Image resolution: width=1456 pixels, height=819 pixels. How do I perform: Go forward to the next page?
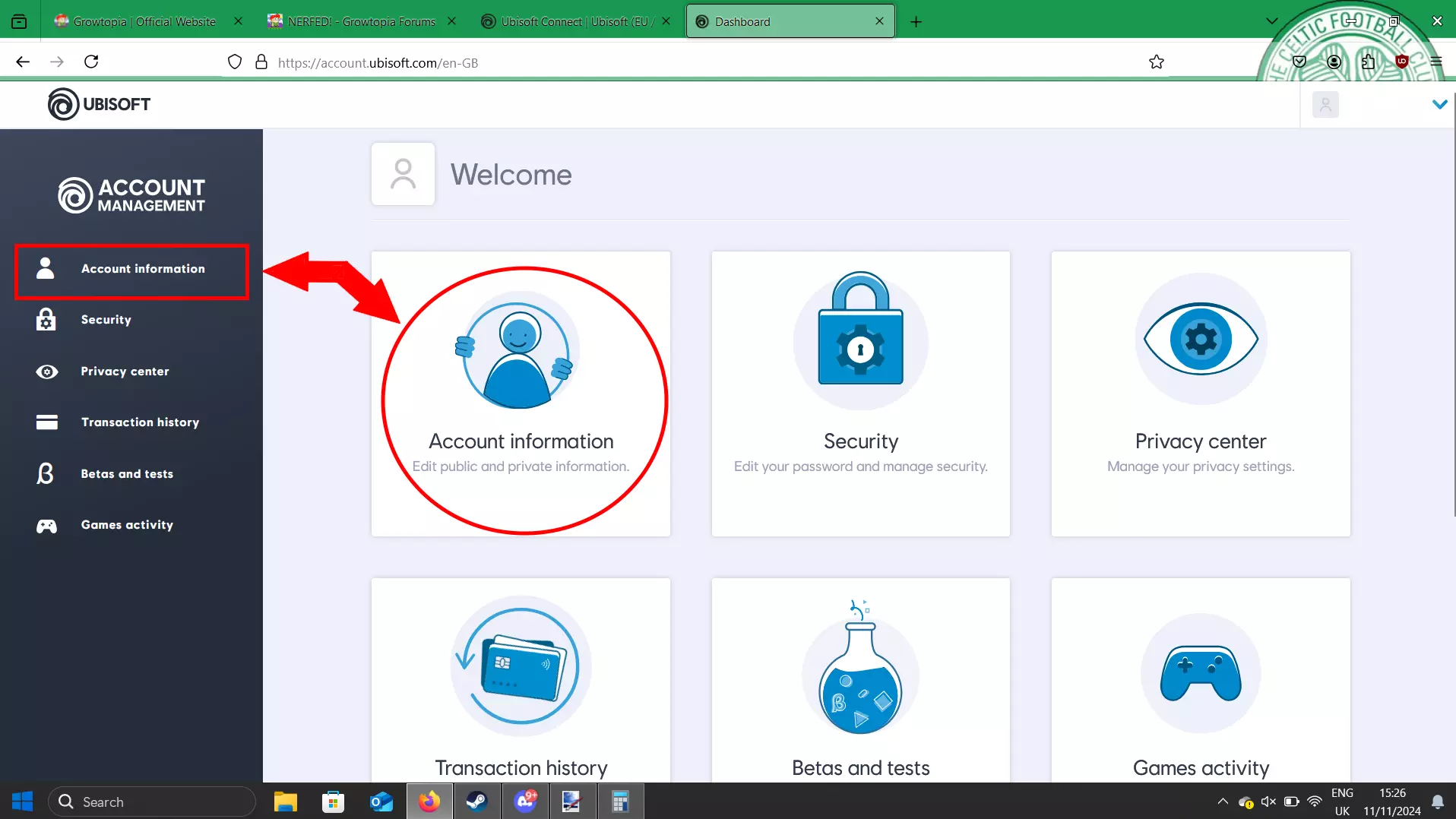click(x=57, y=62)
